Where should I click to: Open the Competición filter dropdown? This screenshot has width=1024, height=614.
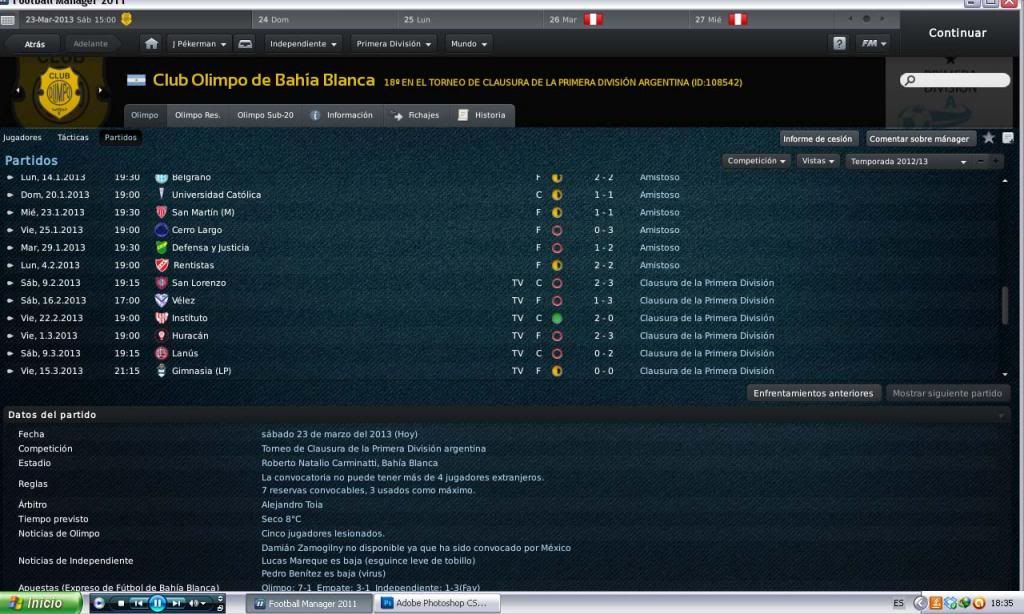coord(756,161)
